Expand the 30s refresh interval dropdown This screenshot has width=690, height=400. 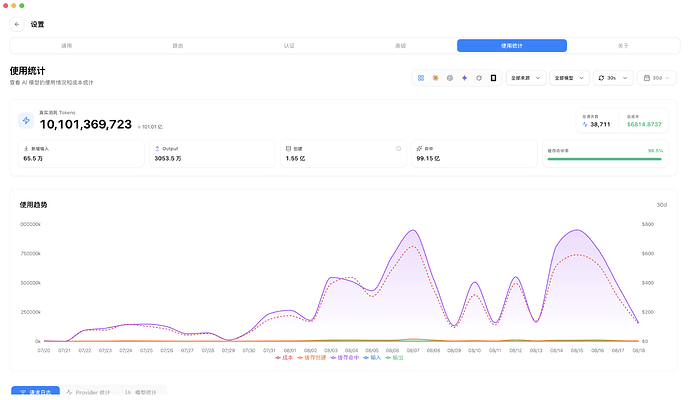[613, 78]
